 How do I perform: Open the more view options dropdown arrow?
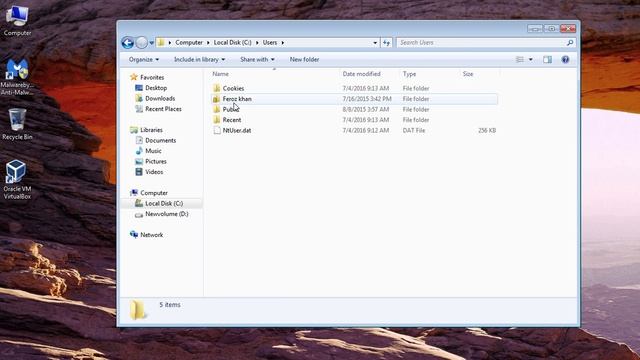pos(531,60)
